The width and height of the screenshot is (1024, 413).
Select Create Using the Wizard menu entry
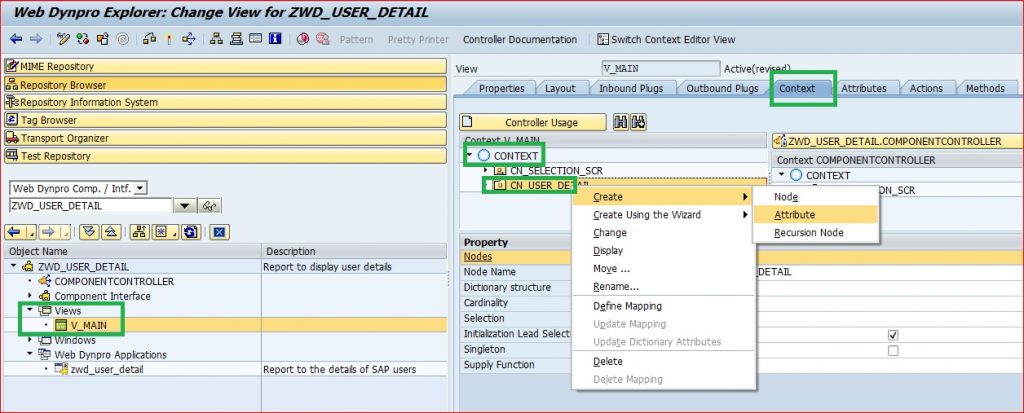point(663,214)
